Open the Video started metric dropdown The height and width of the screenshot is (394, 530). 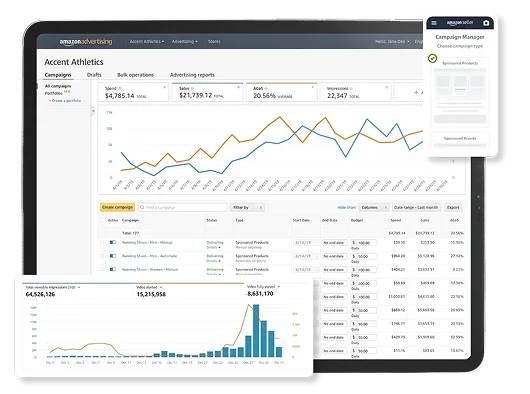149,287
